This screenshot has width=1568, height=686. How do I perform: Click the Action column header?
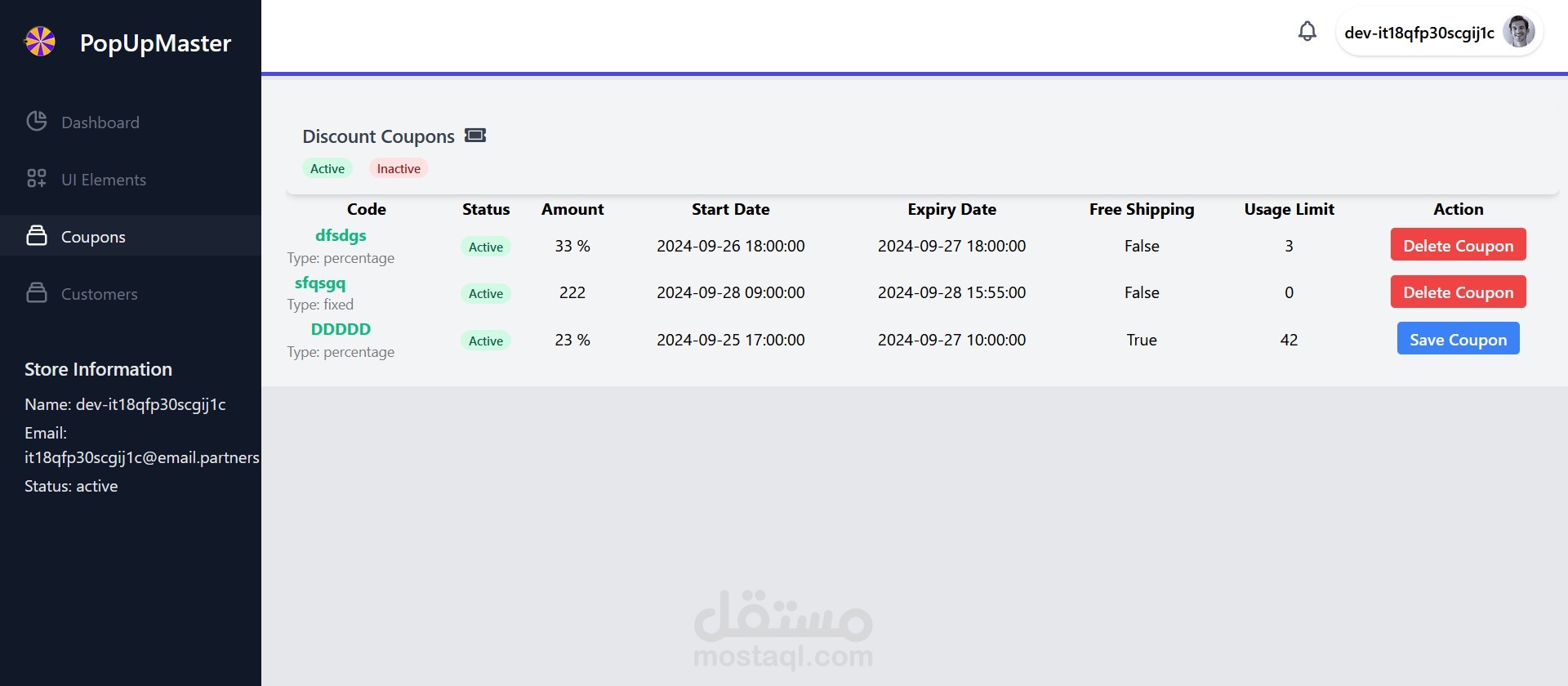pos(1458,209)
